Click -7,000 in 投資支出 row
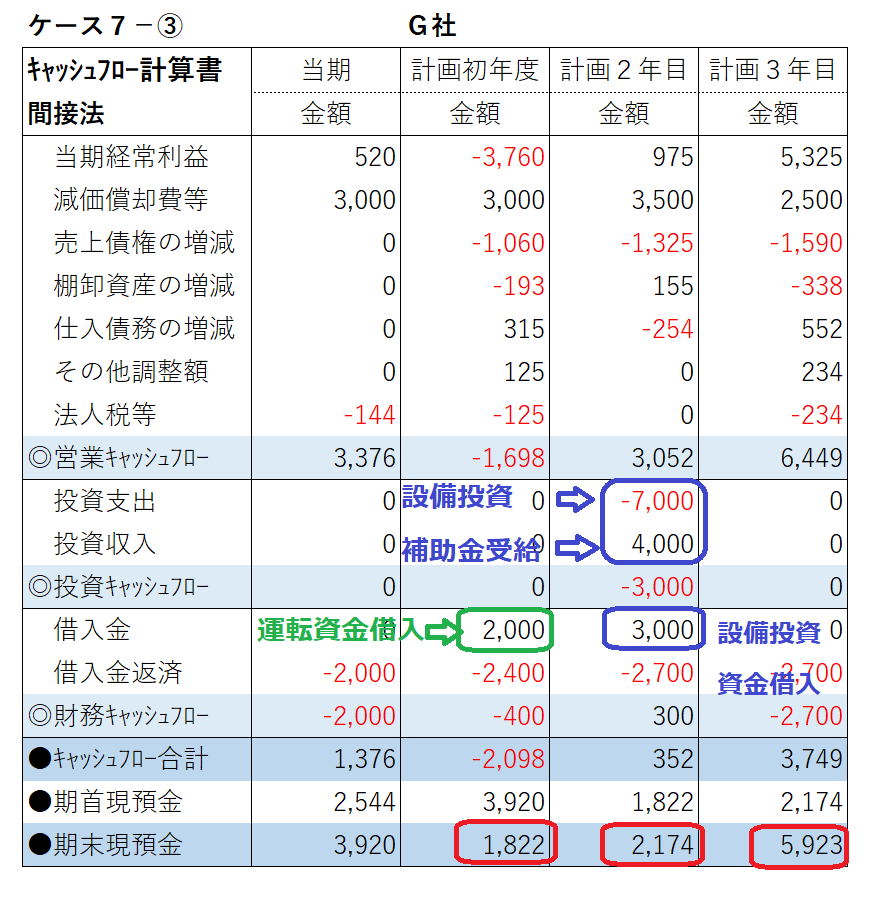The height and width of the screenshot is (898, 873). [x=656, y=501]
